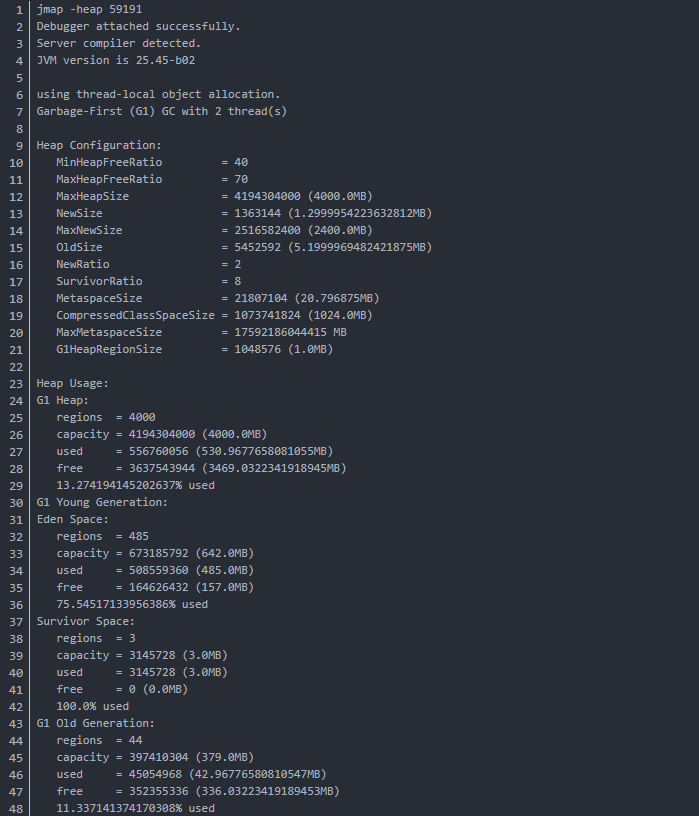
Task: Click the '100.0% used' line
Action: point(93,706)
